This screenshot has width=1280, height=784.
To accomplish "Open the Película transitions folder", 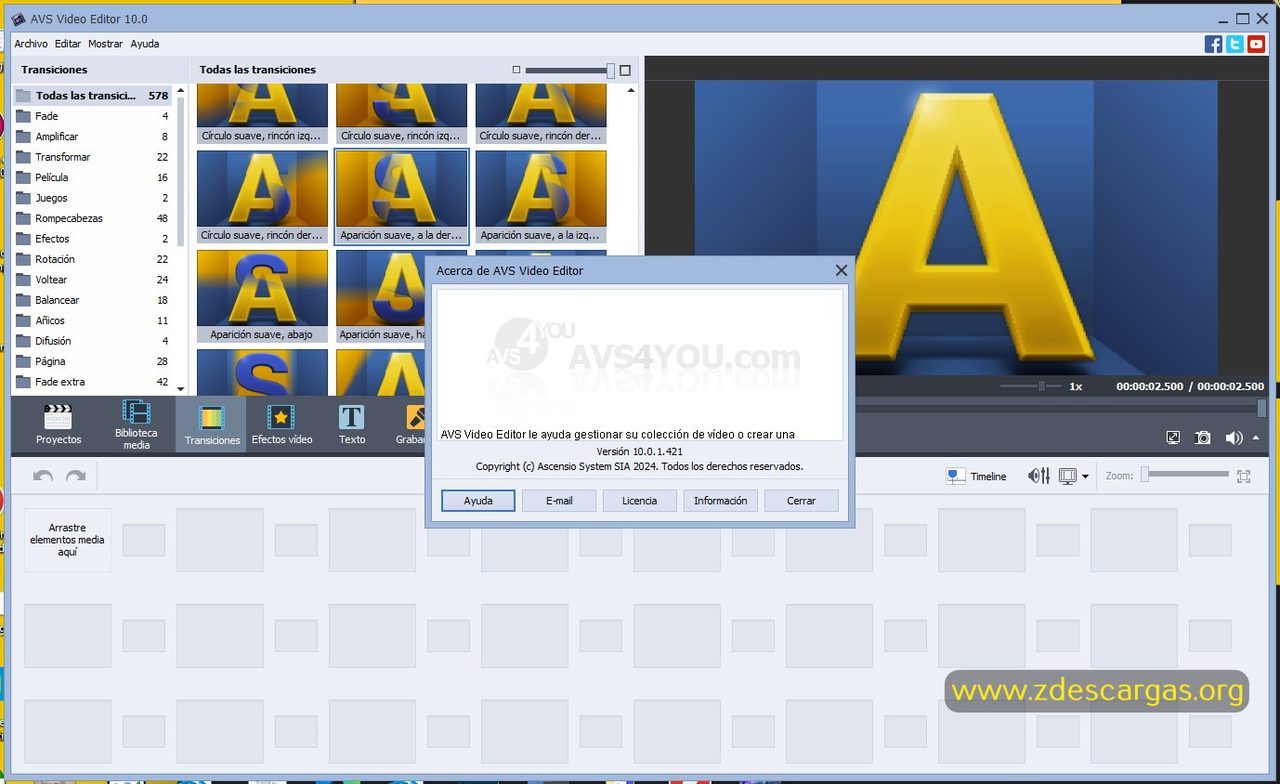I will tap(92, 177).
